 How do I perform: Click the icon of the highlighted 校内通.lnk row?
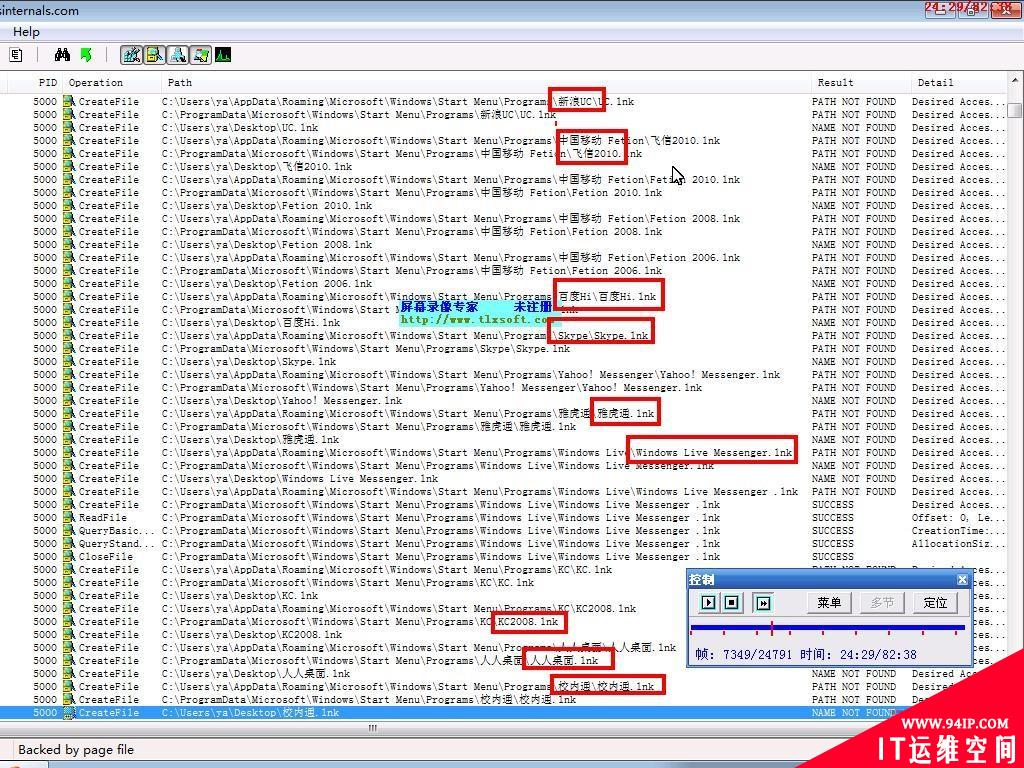click(x=69, y=712)
